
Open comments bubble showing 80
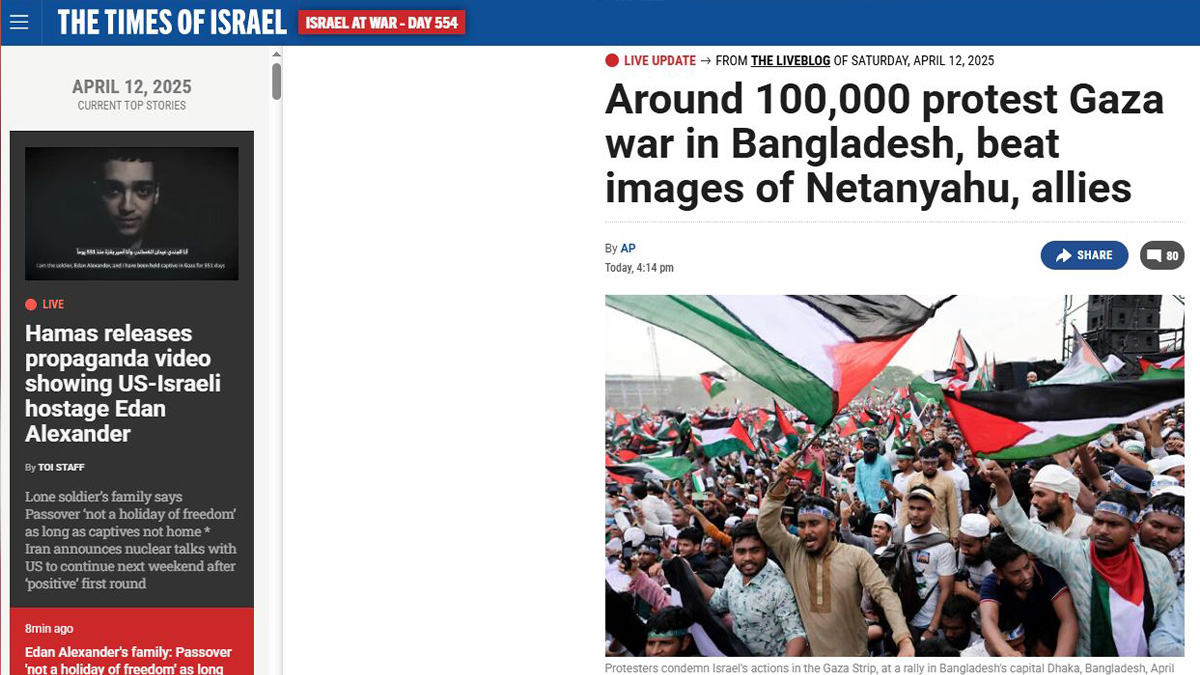tap(1162, 255)
